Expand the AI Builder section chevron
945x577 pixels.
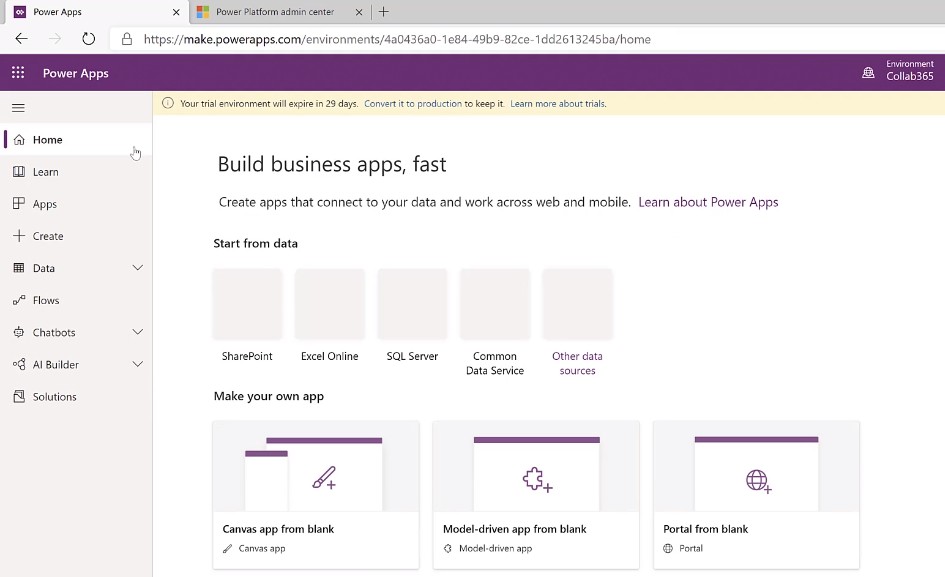click(138, 364)
